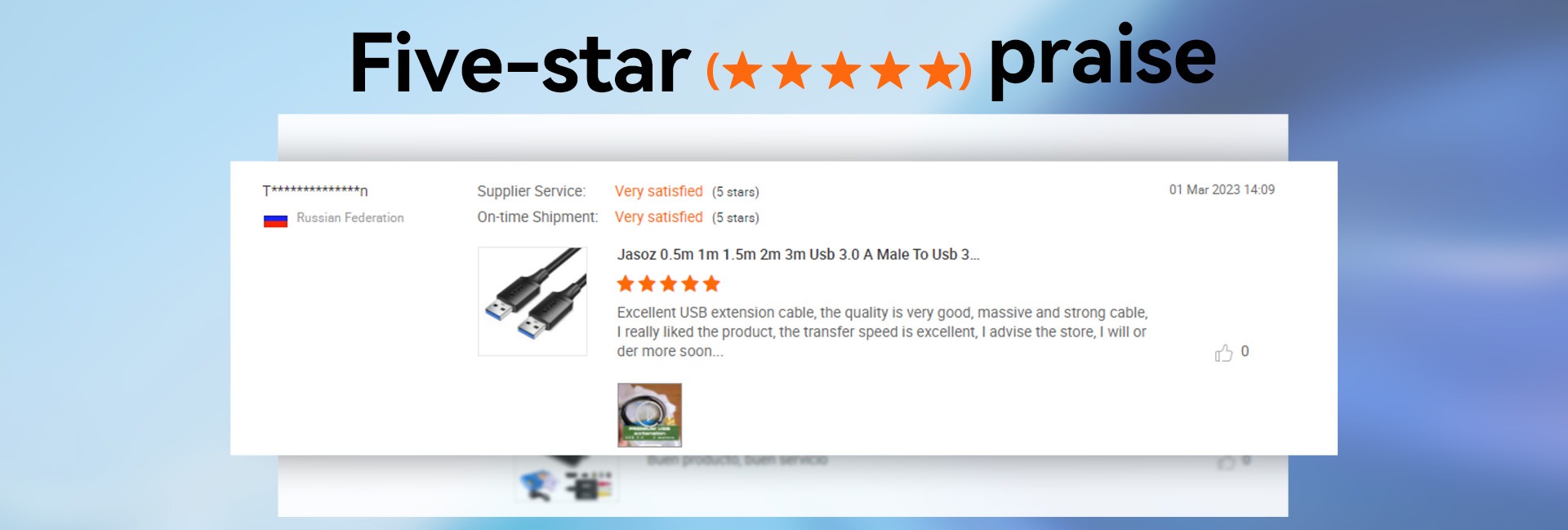Open the Jasoz USB 3.0 cable product title
The image size is (1568, 530).
pyautogui.click(x=798, y=254)
